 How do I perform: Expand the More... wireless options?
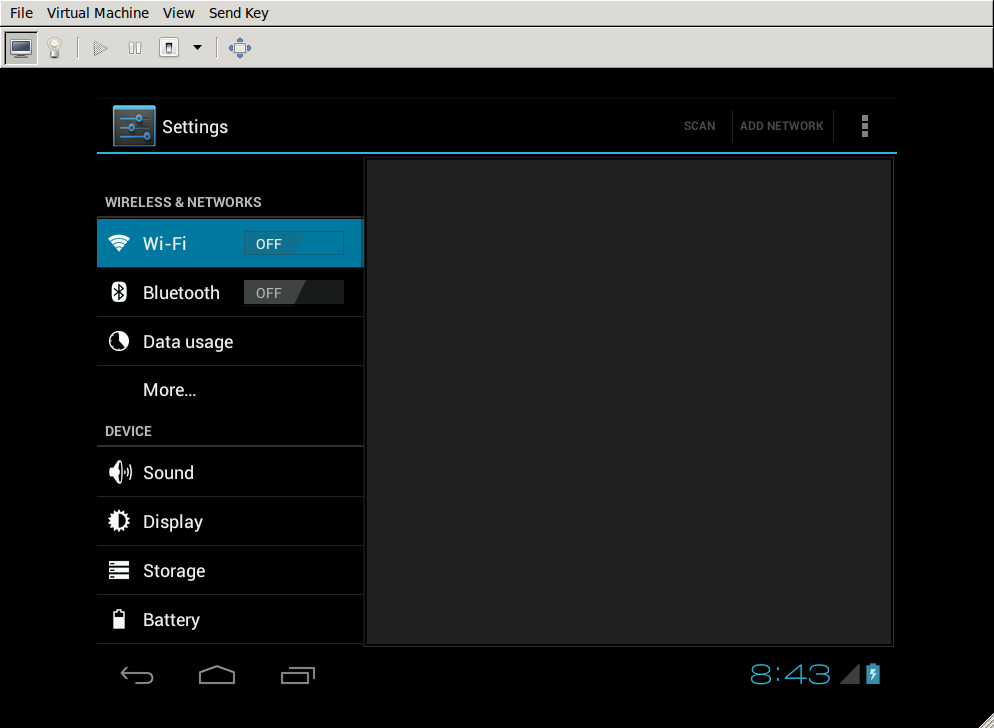tap(169, 389)
